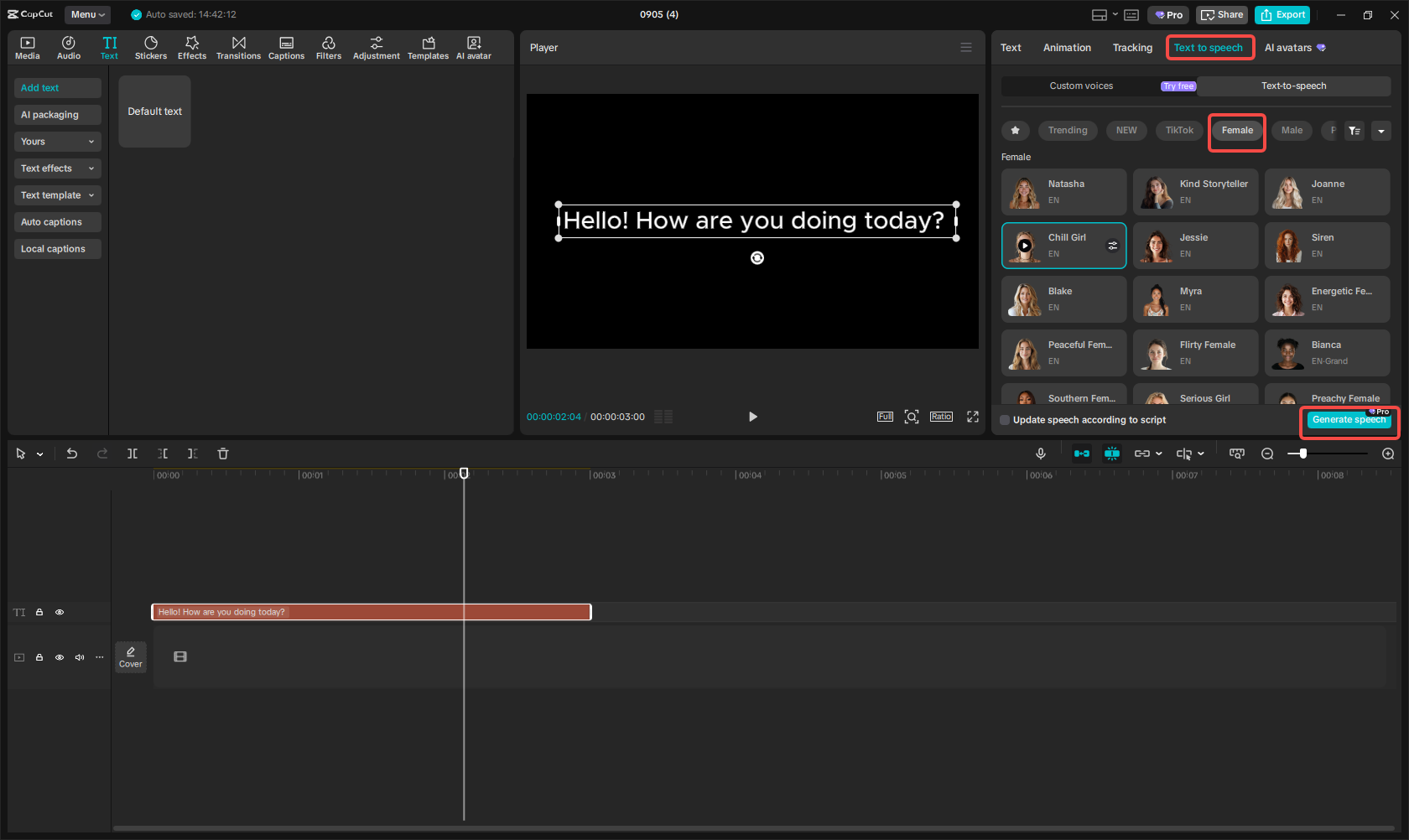Open the Stickers panel
The width and height of the screenshot is (1409, 840).
pyautogui.click(x=151, y=48)
